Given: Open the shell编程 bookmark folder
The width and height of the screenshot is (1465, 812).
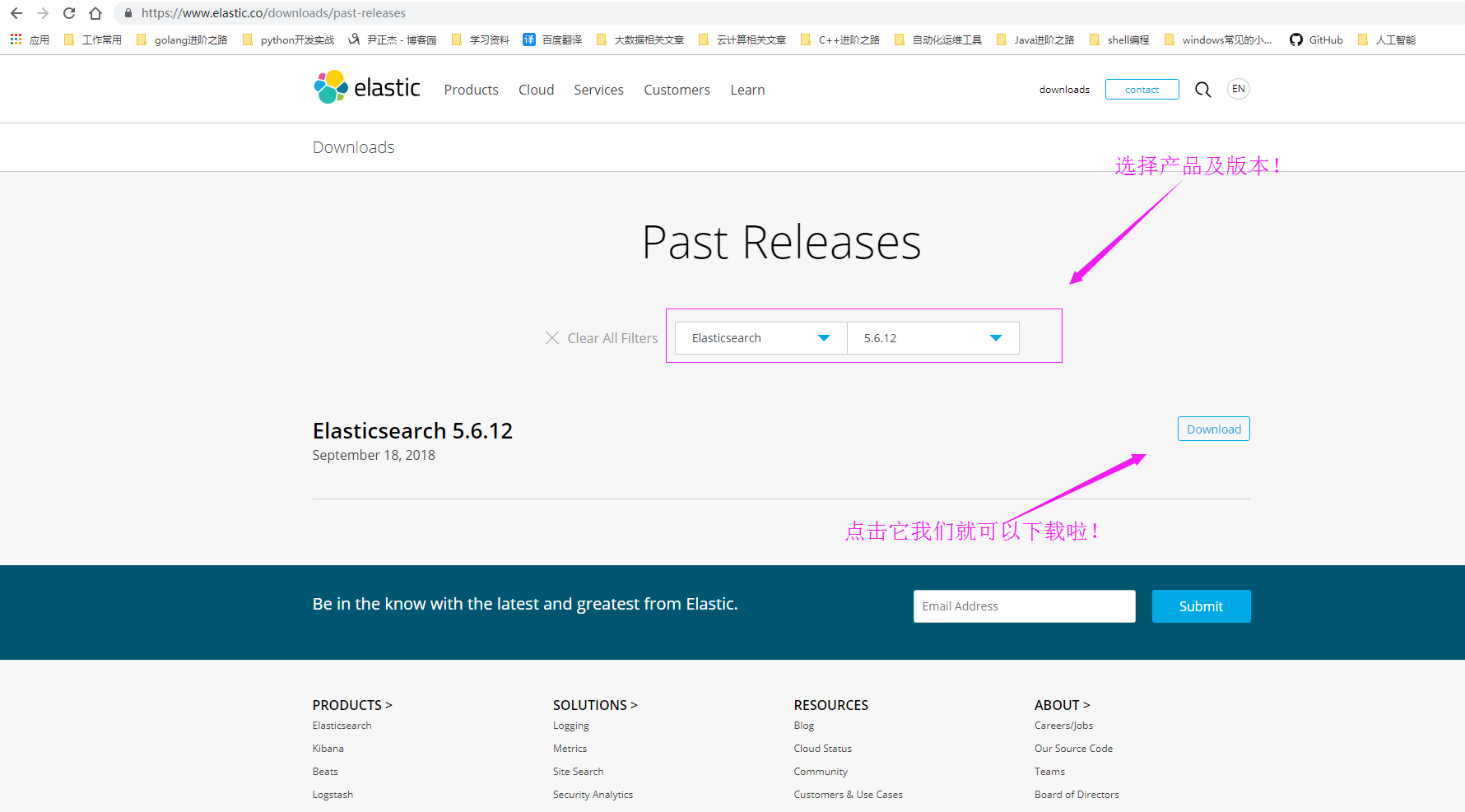Looking at the screenshot, I should (x=1119, y=39).
